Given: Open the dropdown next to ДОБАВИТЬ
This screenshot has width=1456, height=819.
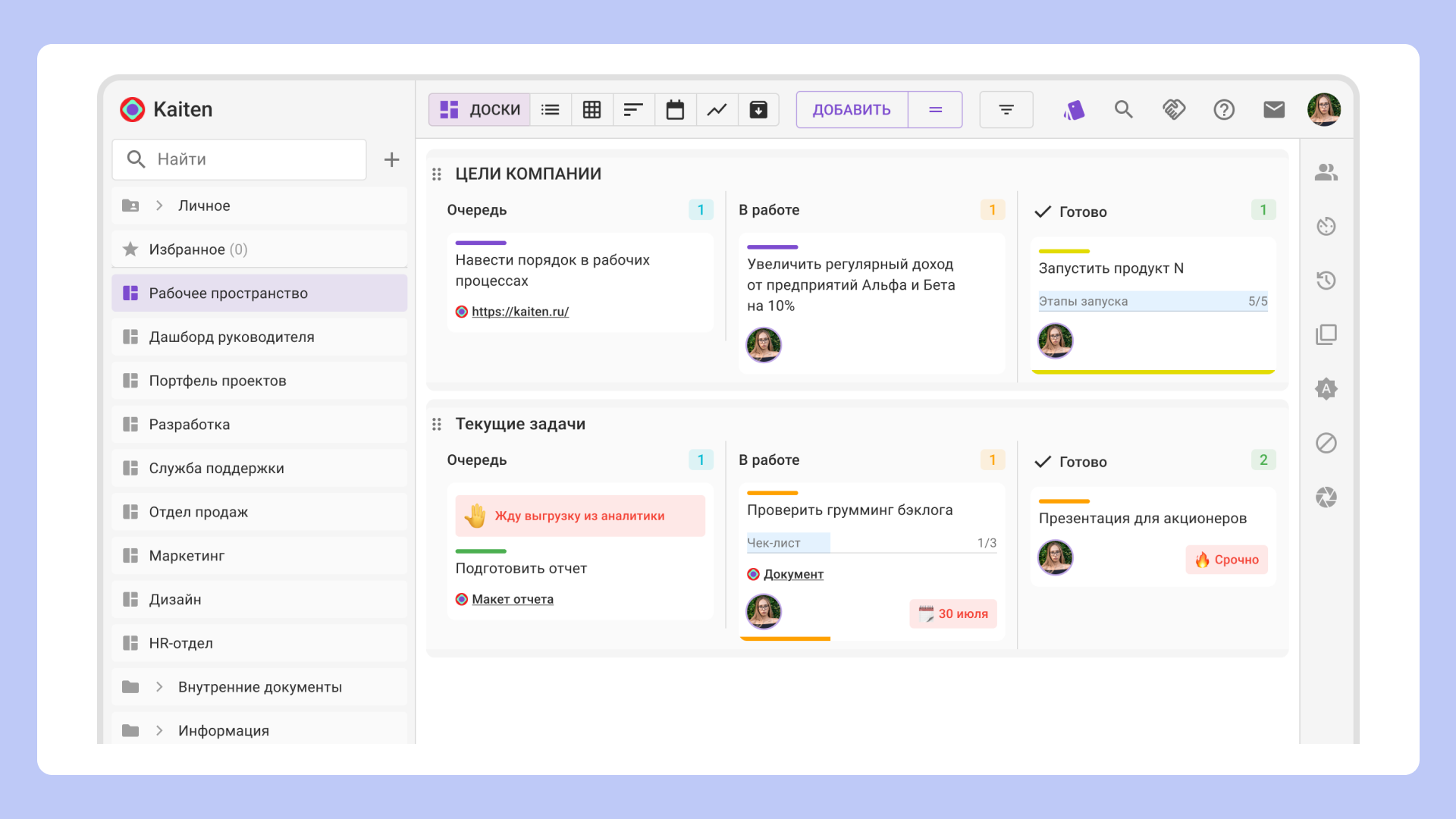Looking at the screenshot, I should click(935, 110).
